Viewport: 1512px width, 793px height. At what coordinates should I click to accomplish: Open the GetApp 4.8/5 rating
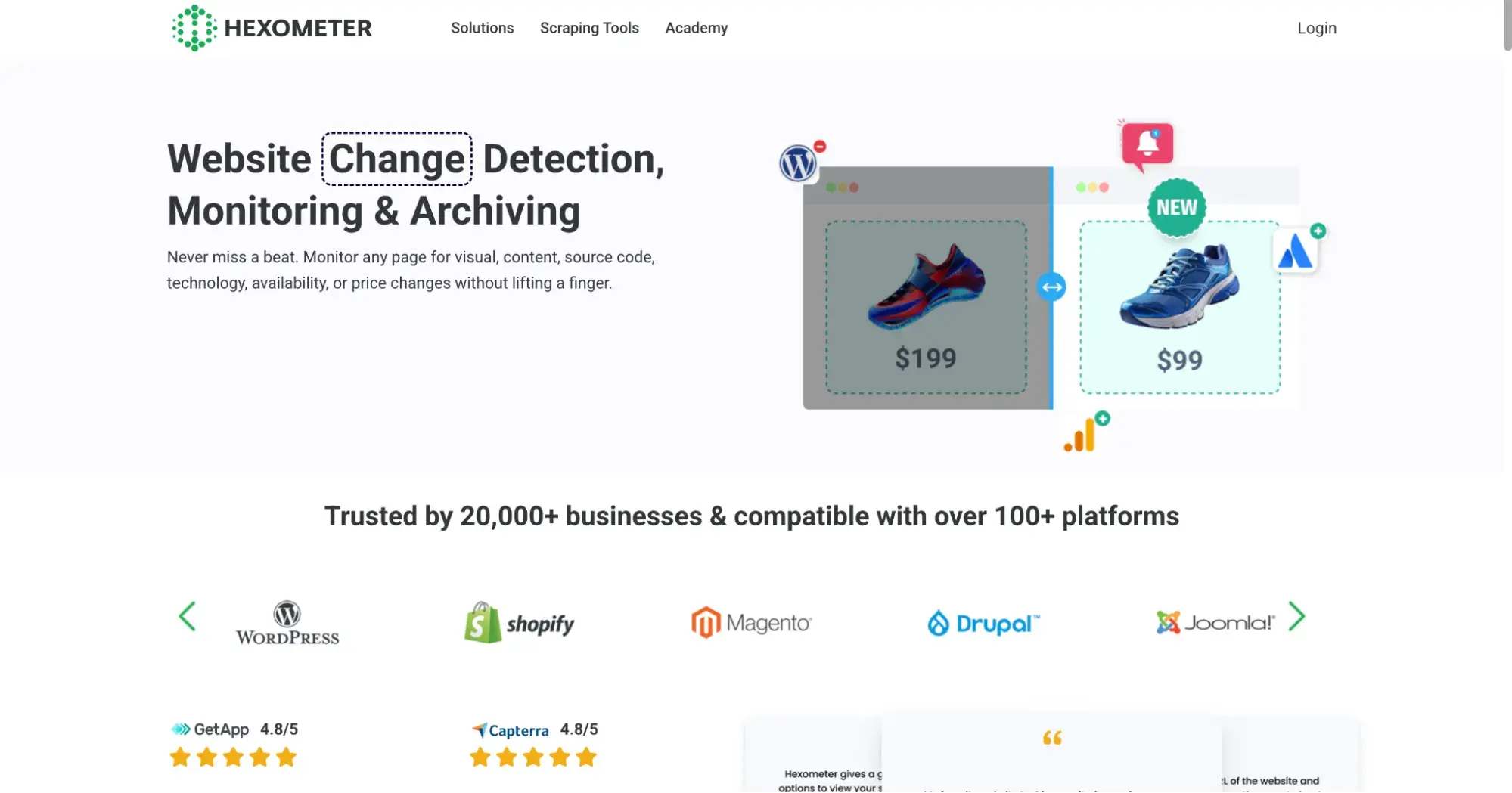click(x=234, y=729)
